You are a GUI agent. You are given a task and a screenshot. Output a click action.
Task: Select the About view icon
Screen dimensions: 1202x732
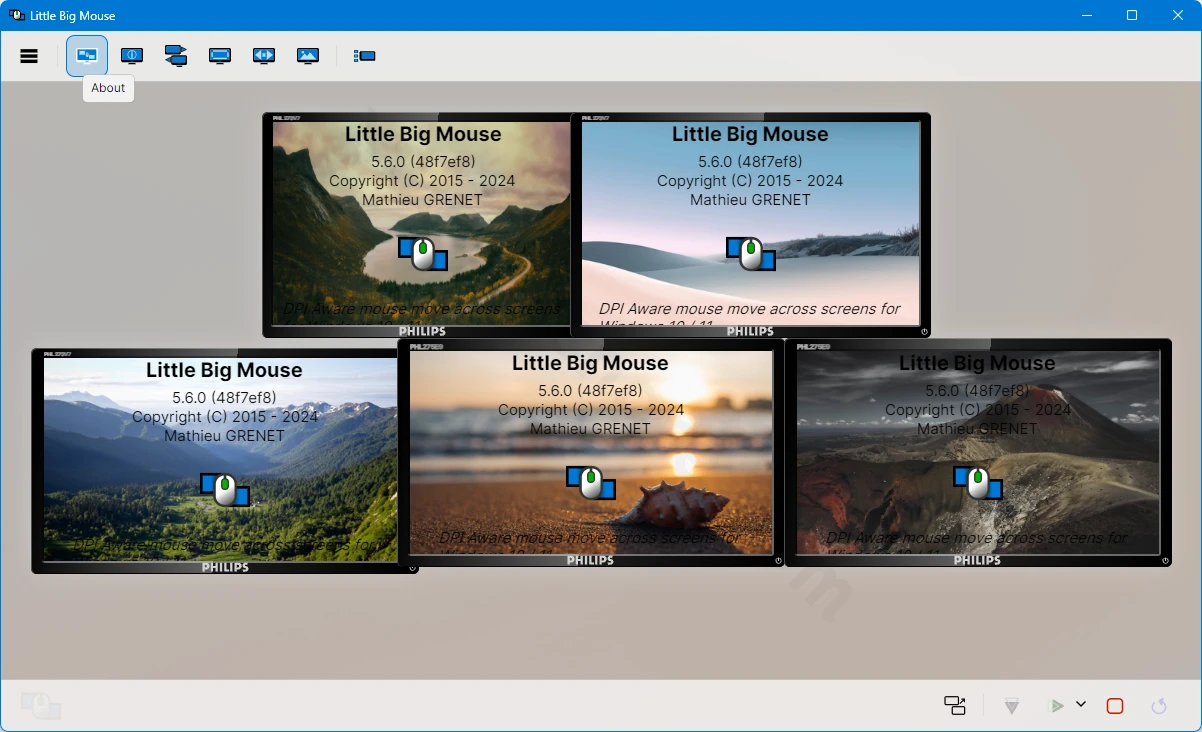pos(87,56)
